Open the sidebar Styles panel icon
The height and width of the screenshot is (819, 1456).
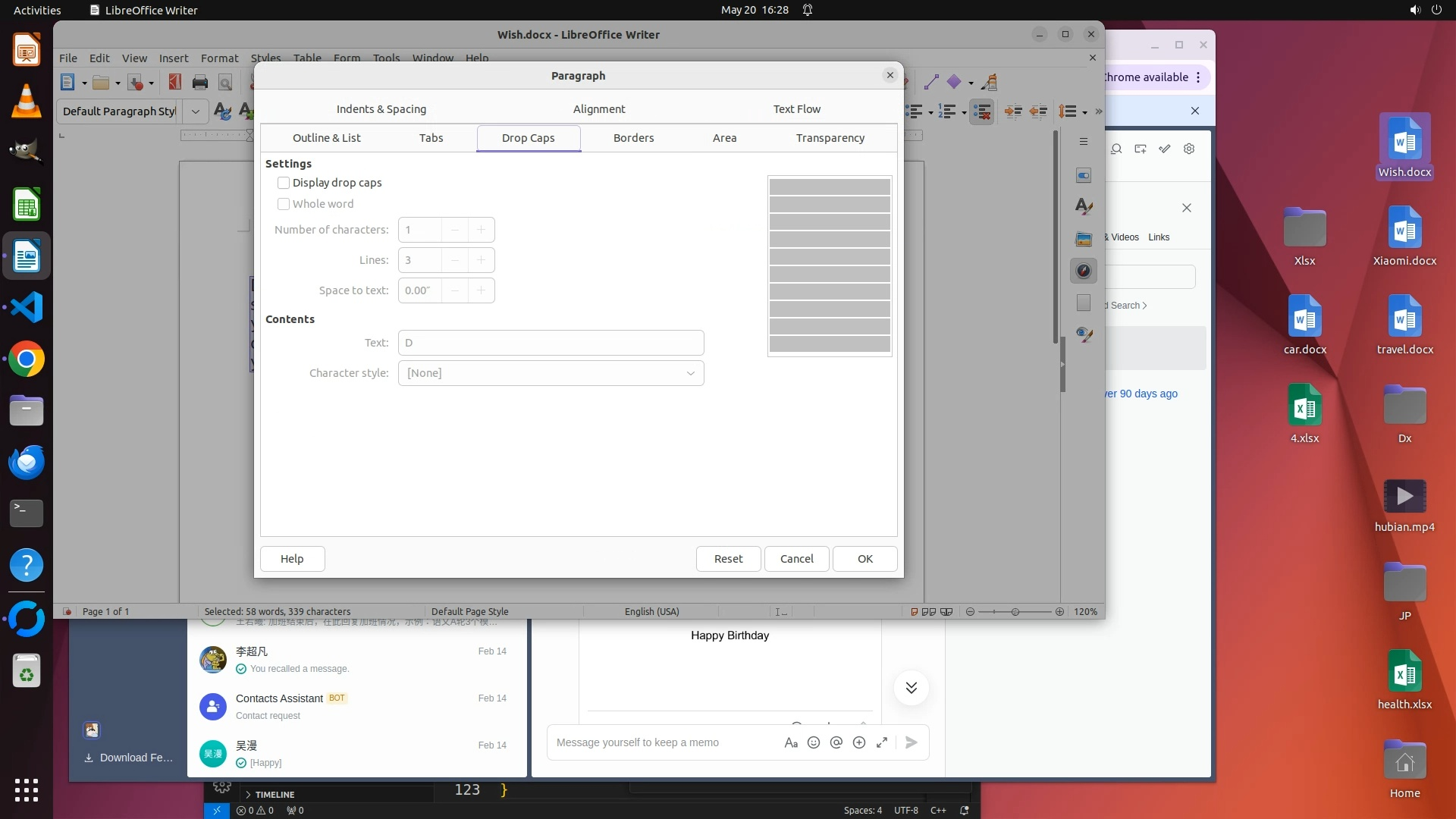1084,206
